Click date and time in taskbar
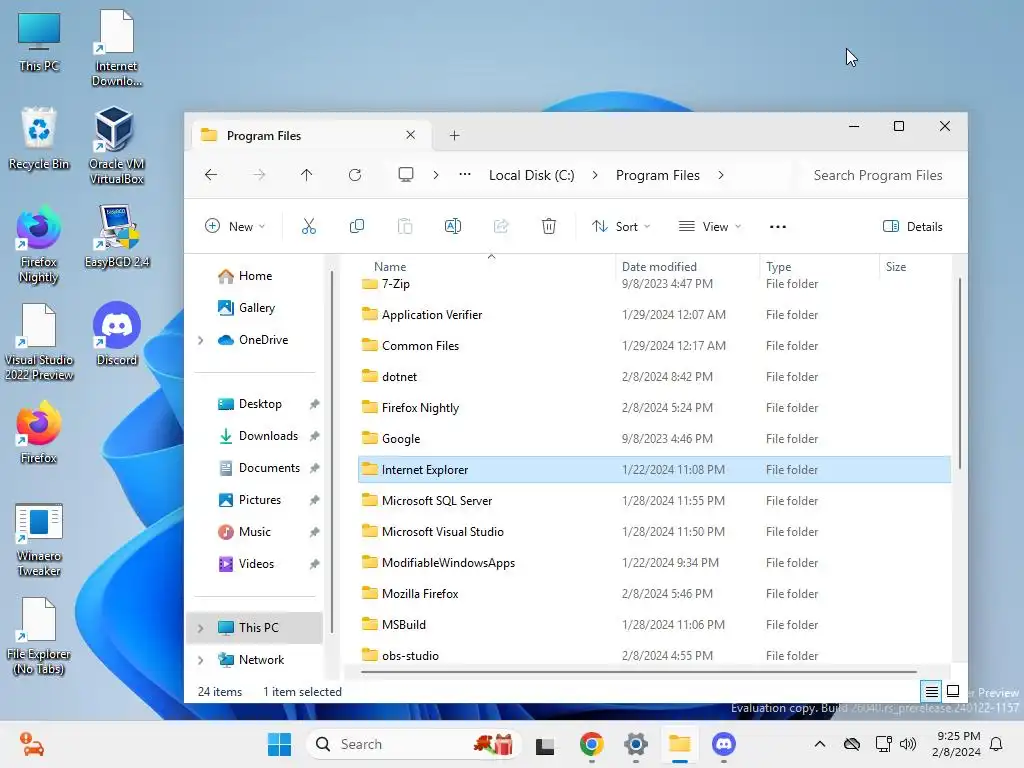The height and width of the screenshot is (768, 1024). coord(956,744)
